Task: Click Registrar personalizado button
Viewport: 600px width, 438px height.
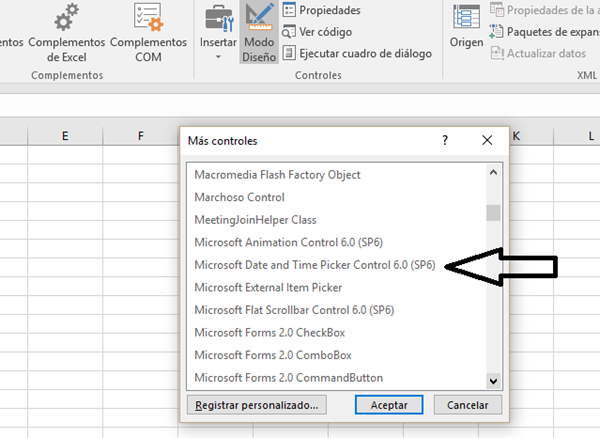Action: 257,405
